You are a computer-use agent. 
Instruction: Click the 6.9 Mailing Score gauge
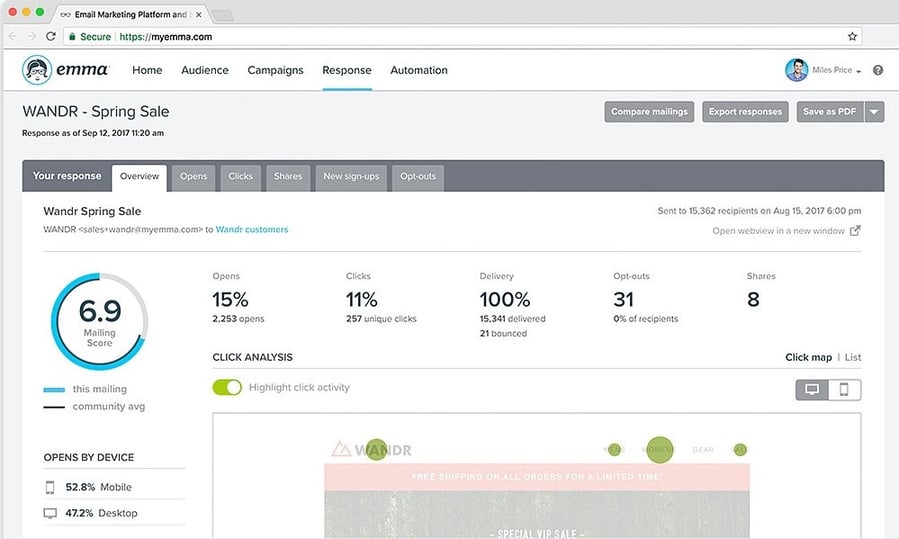(x=100, y=322)
